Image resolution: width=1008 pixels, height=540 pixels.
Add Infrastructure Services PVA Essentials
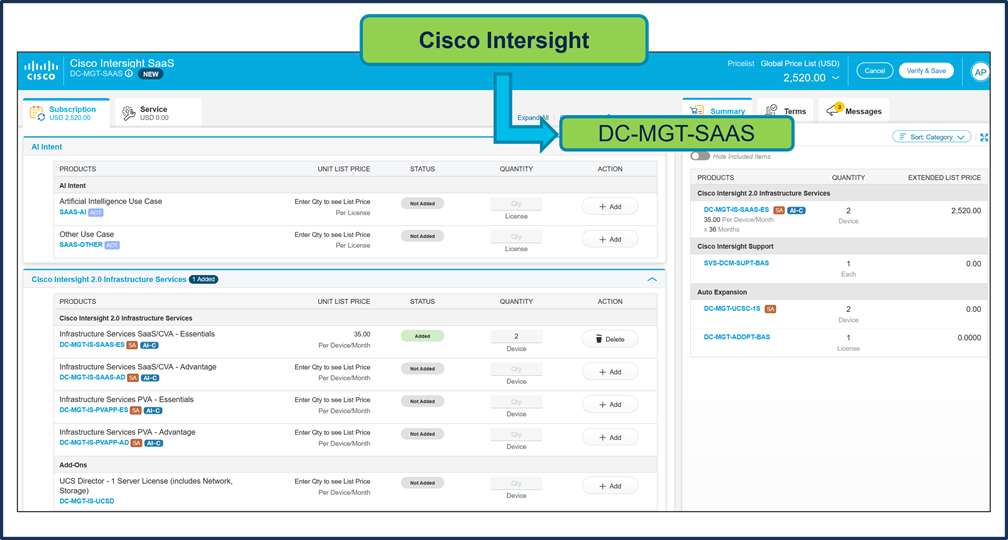(x=610, y=404)
